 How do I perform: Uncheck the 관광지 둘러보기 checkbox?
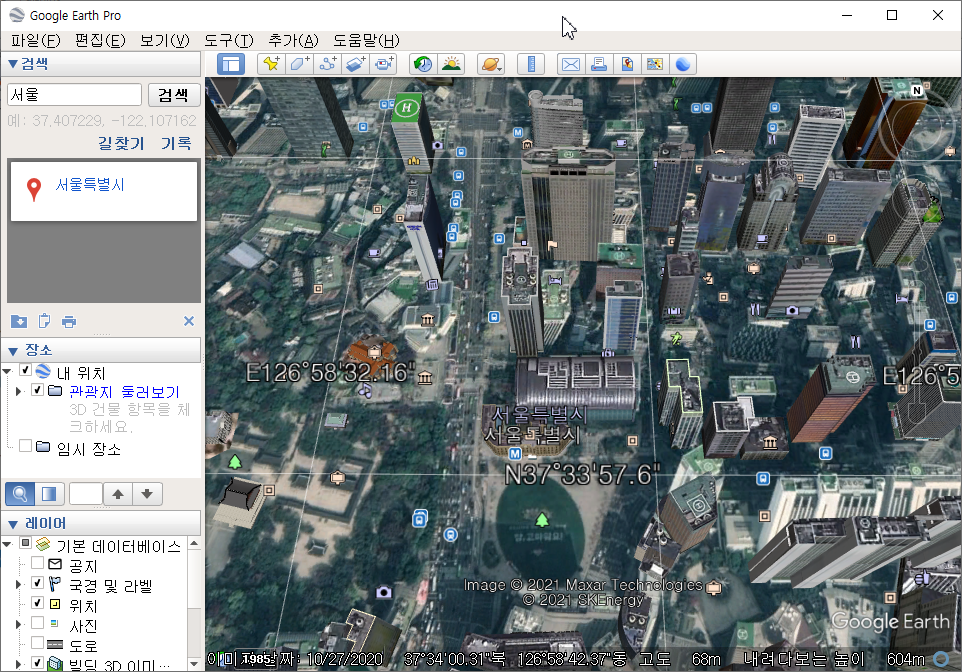pyautogui.click(x=37, y=390)
